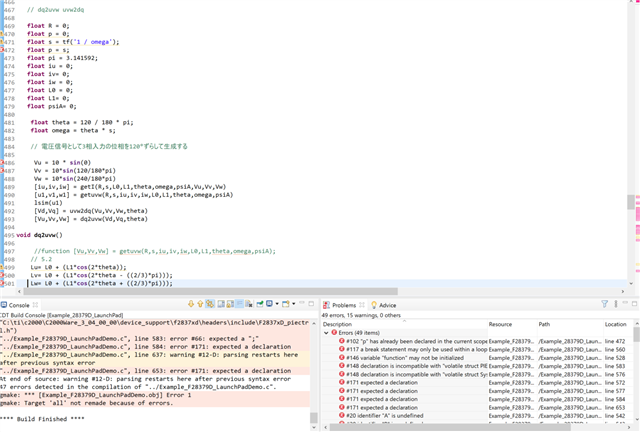This screenshot has height=432, width=640.
Task: Minimize the Problems view
Action: tap(625, 303)
